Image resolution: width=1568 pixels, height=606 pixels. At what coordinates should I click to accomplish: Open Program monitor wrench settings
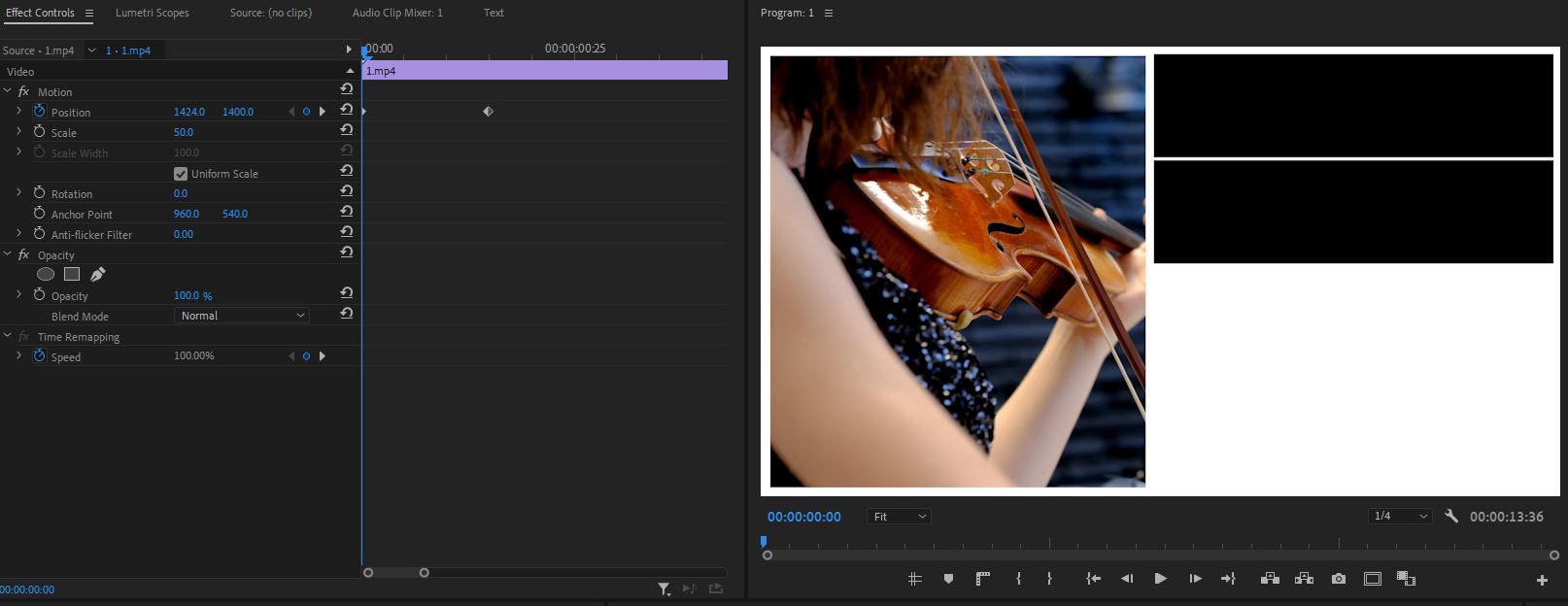[x=1451, y=517]
